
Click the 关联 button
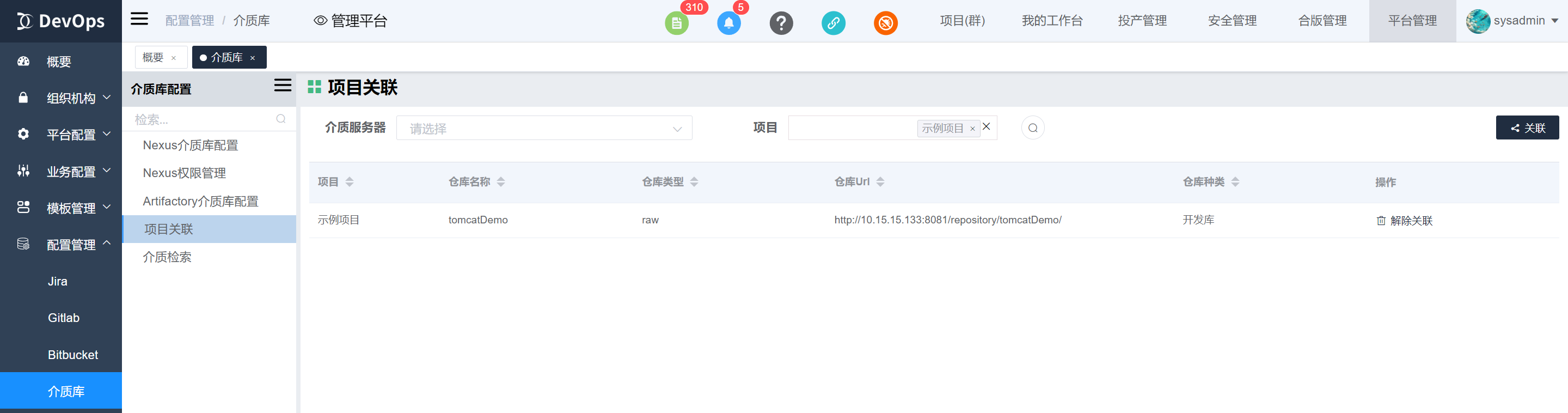pos(1527,128)
